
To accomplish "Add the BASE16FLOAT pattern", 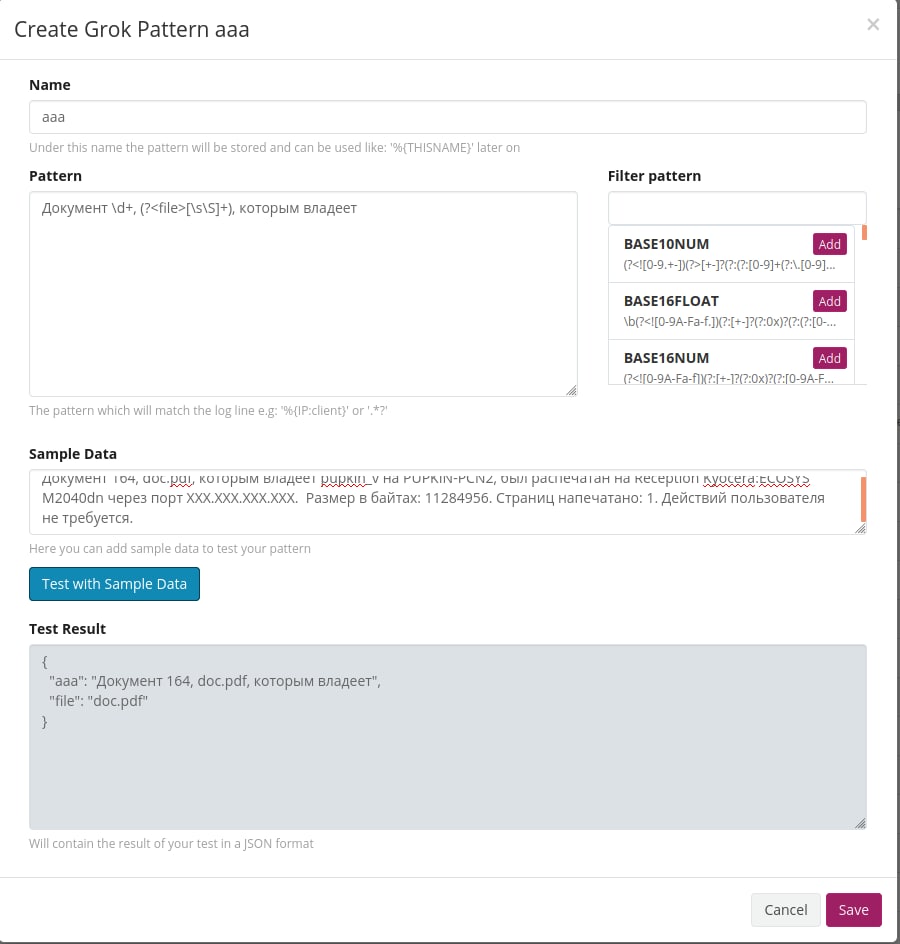I will coord(829,301).
